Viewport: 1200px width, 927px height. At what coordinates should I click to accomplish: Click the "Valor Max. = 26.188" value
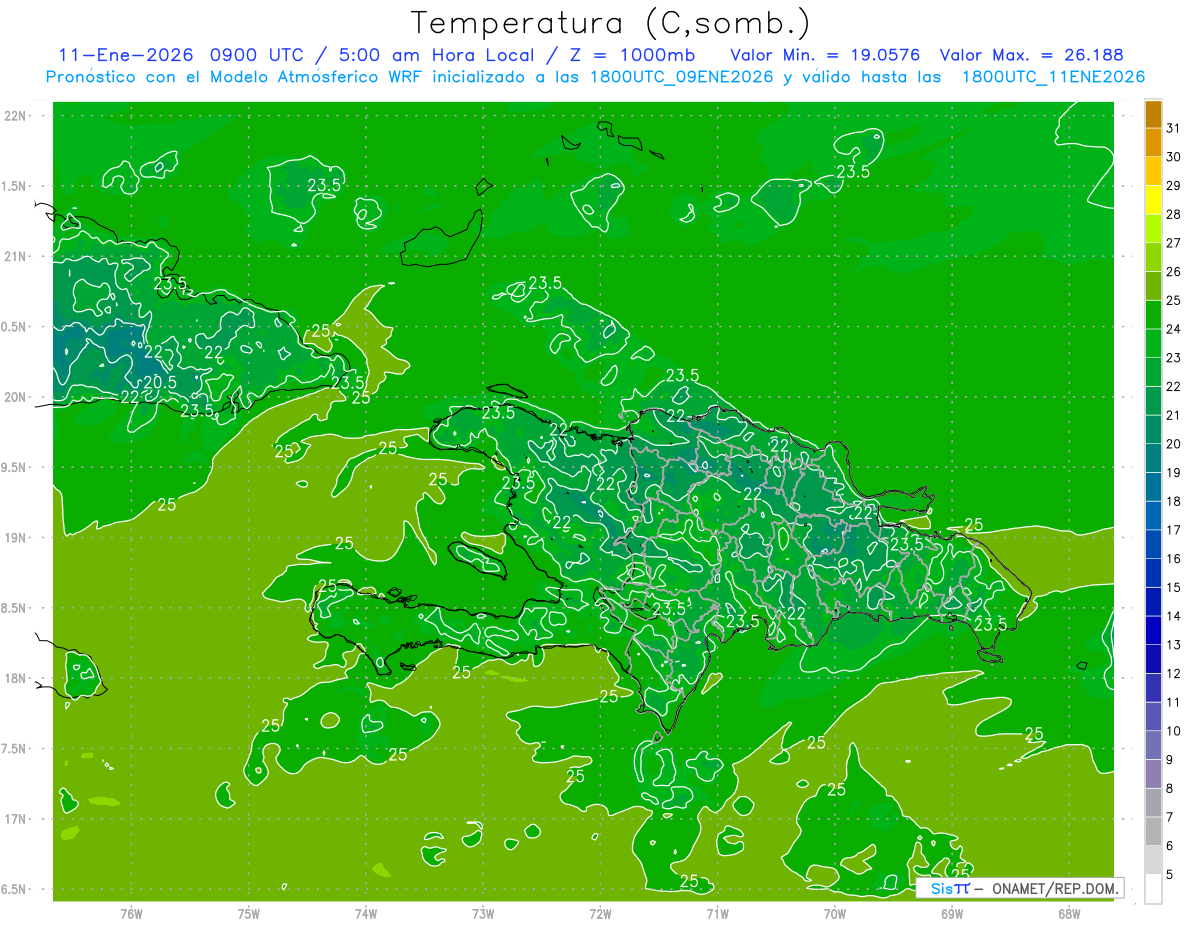click(1031, 55)
